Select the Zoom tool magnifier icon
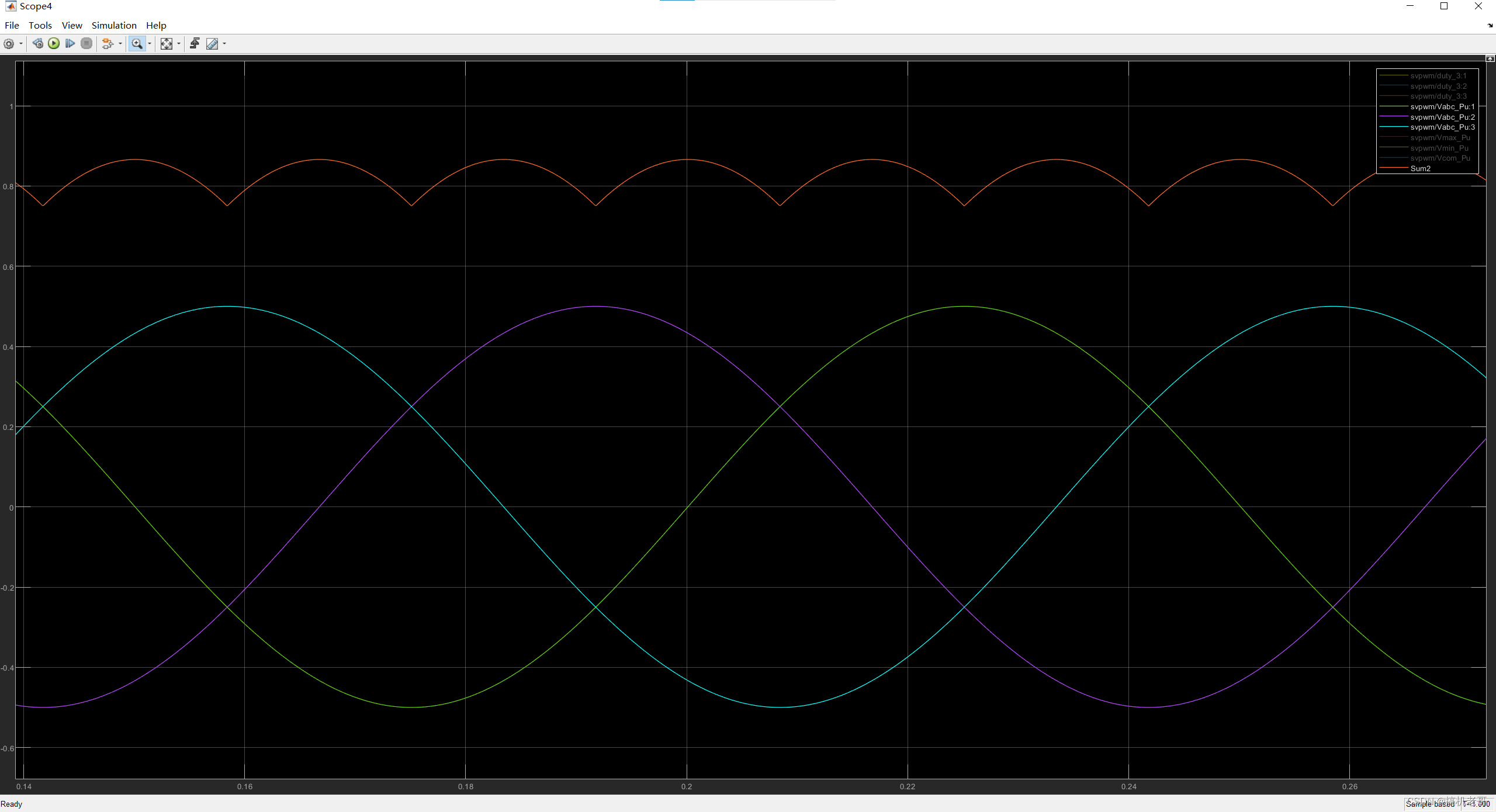1496x812 pixels. pyautogui.click(x=137, y=44)
